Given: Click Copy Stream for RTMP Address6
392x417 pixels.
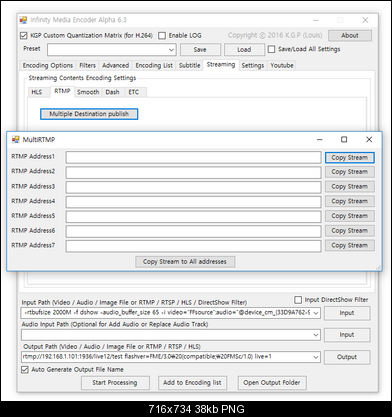Looking at the screenshot, I should 350,231.
